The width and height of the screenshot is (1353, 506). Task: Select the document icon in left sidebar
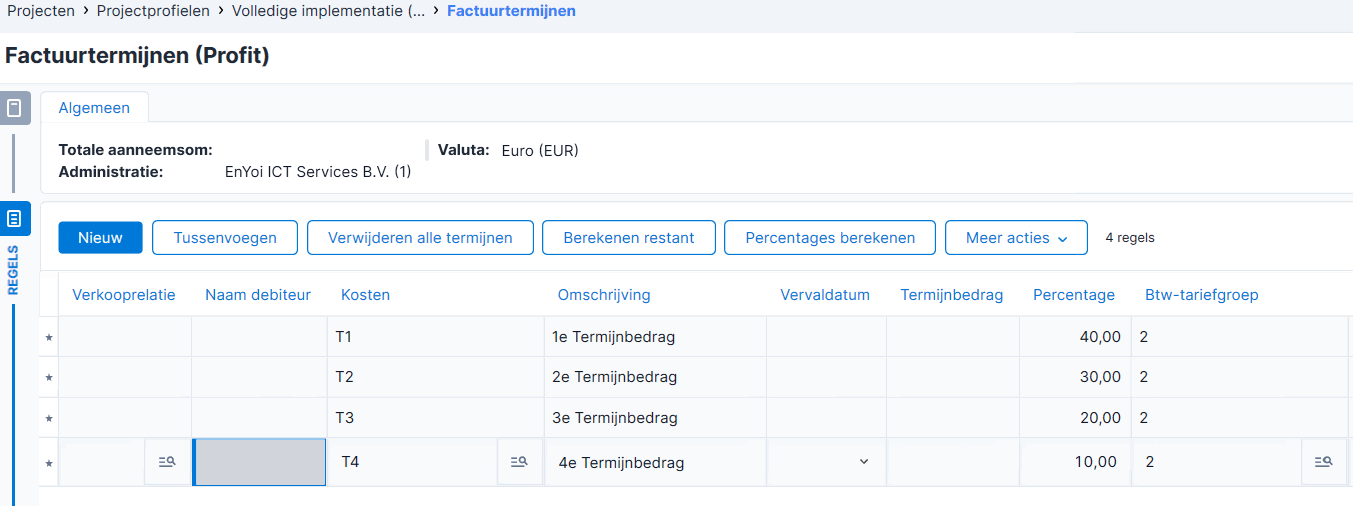tap(14, 108)
